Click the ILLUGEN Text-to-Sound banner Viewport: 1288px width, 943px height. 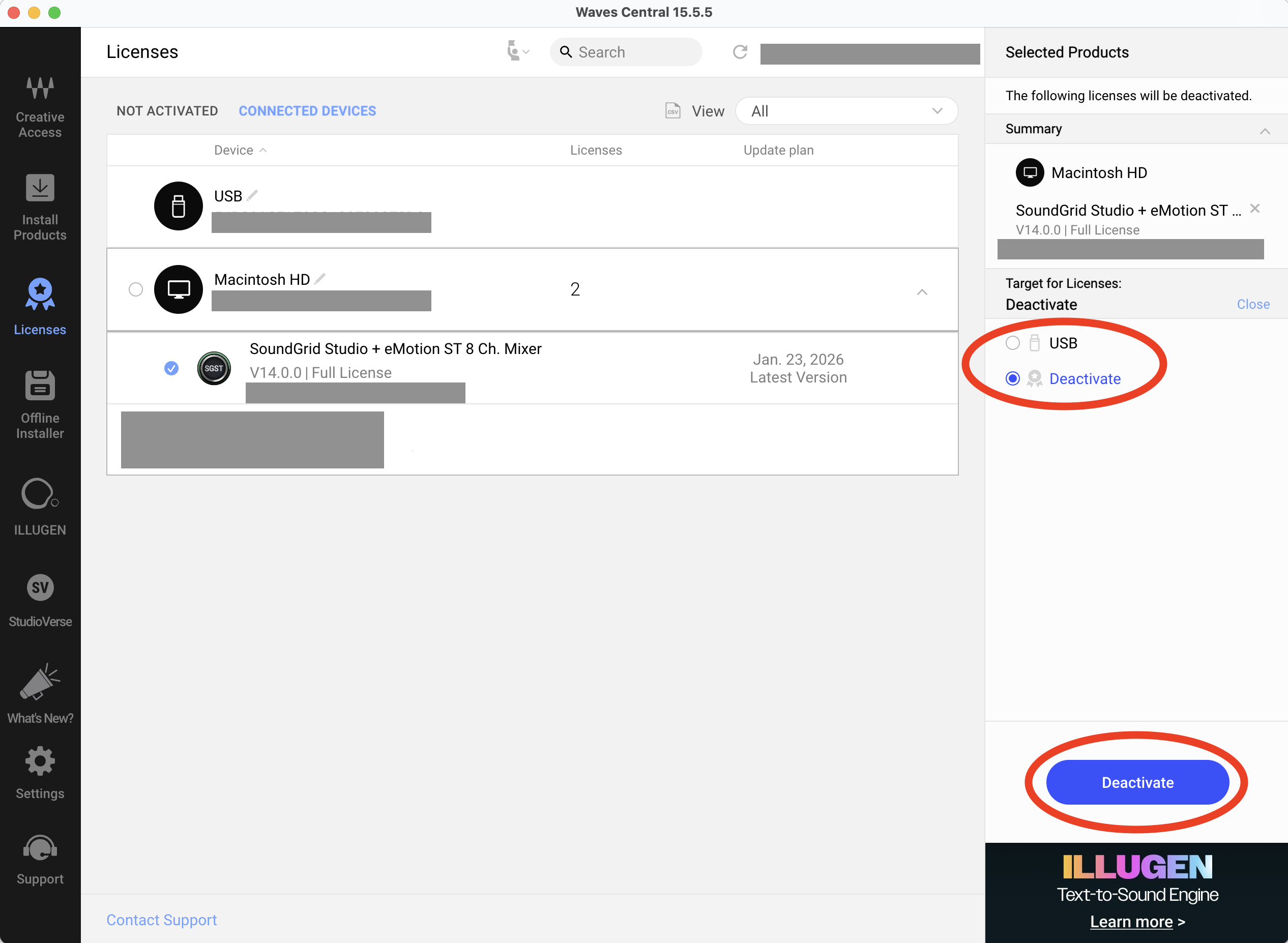click(x=1136, y=893)
